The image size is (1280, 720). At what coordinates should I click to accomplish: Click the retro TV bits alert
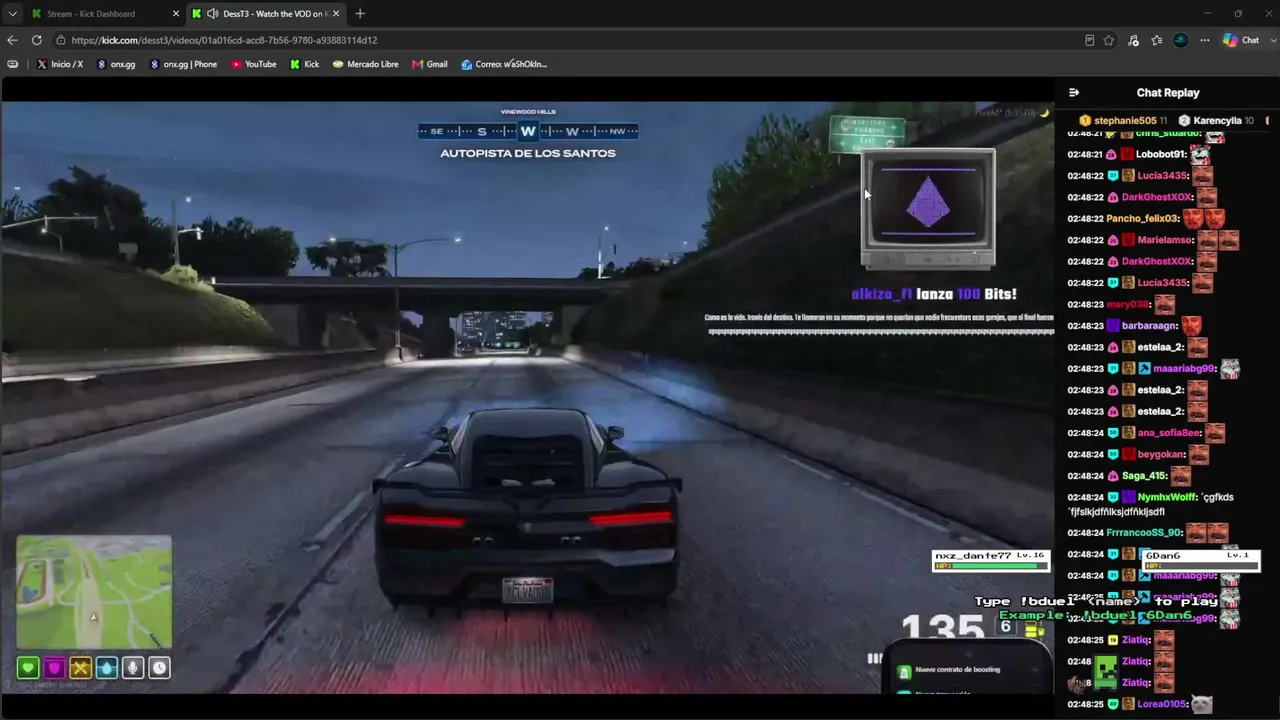coord(928,209)
